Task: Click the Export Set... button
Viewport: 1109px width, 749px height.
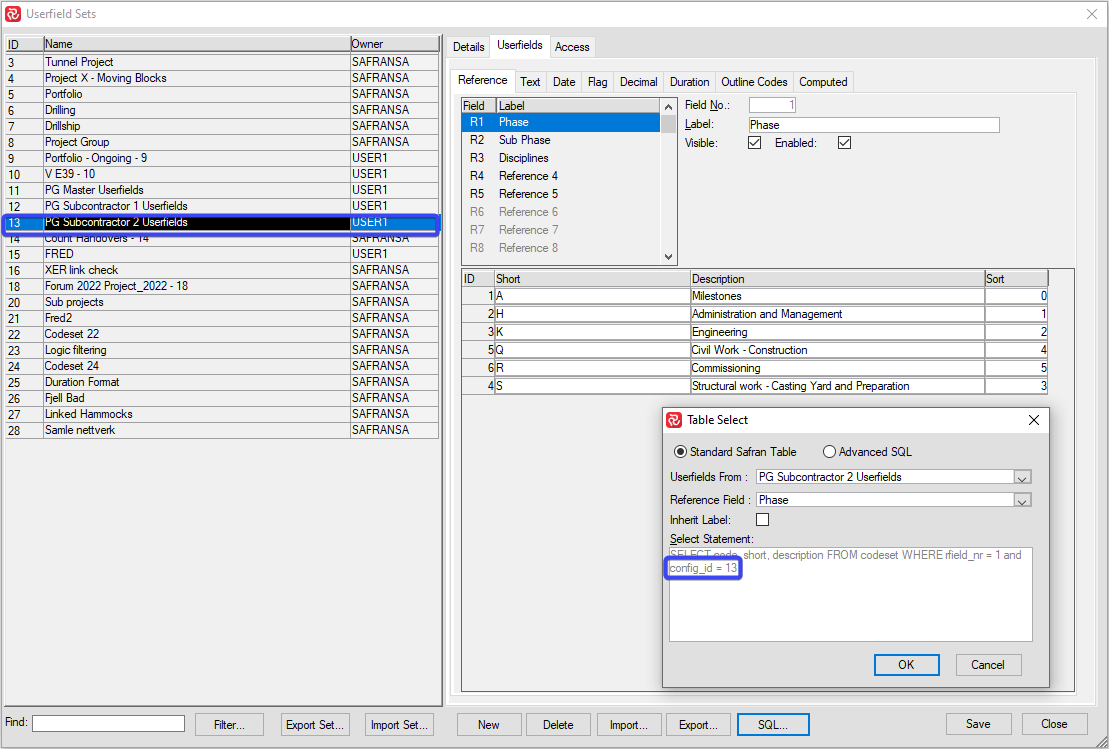Action: [x=315, y=724]
